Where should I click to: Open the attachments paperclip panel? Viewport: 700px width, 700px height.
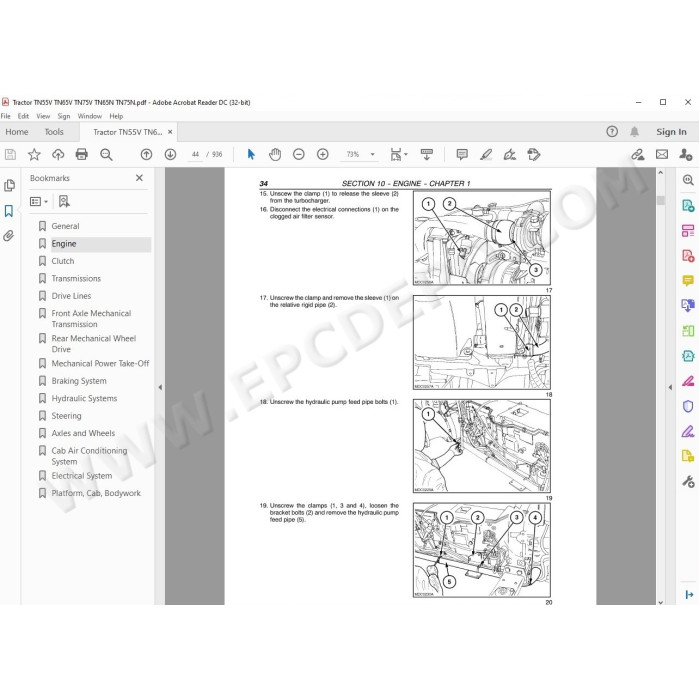point(8,236)
